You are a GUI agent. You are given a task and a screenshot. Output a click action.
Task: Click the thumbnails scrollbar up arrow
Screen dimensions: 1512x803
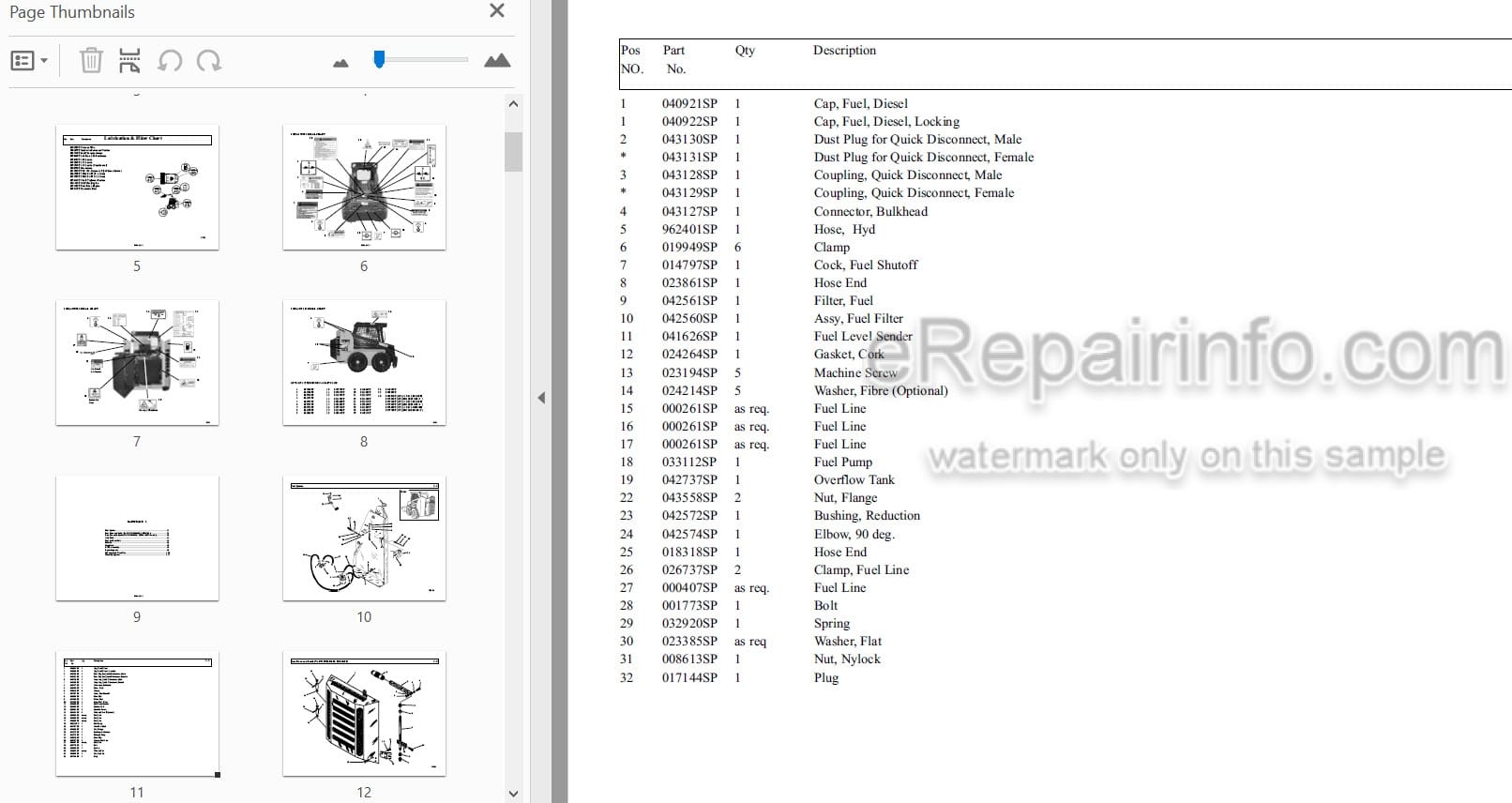(x=513, y=104)
